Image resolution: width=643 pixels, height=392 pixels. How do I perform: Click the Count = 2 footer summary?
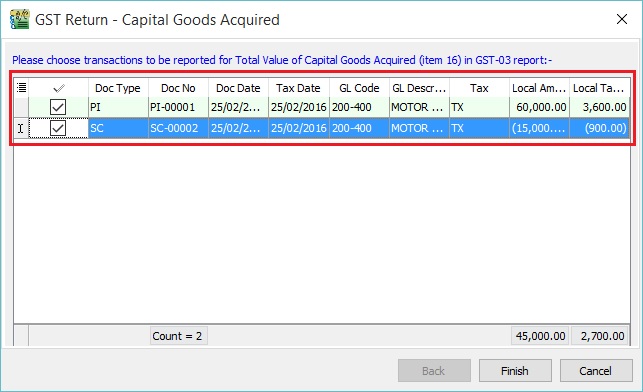pos(178,336)
